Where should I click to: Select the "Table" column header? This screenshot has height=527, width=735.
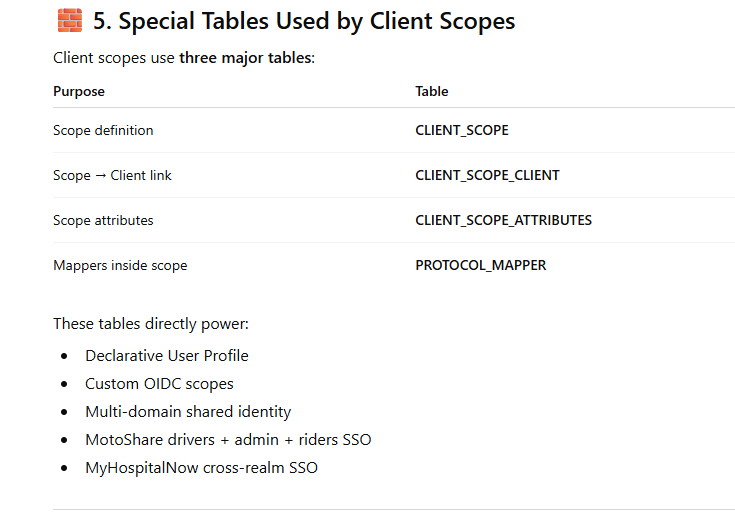tap(432, 91)
